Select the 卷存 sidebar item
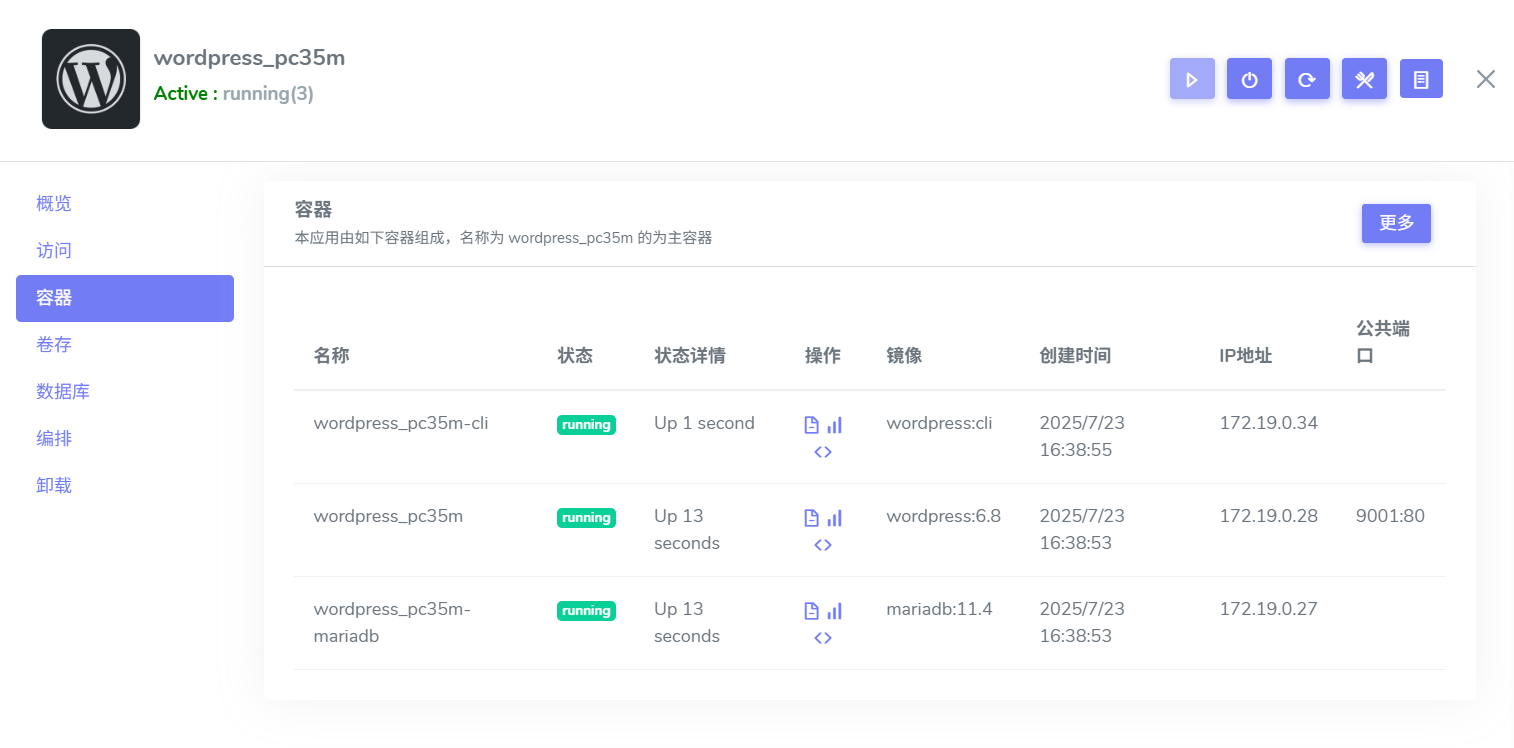This screenshot has width=1514, height=748. click(53, 344)
